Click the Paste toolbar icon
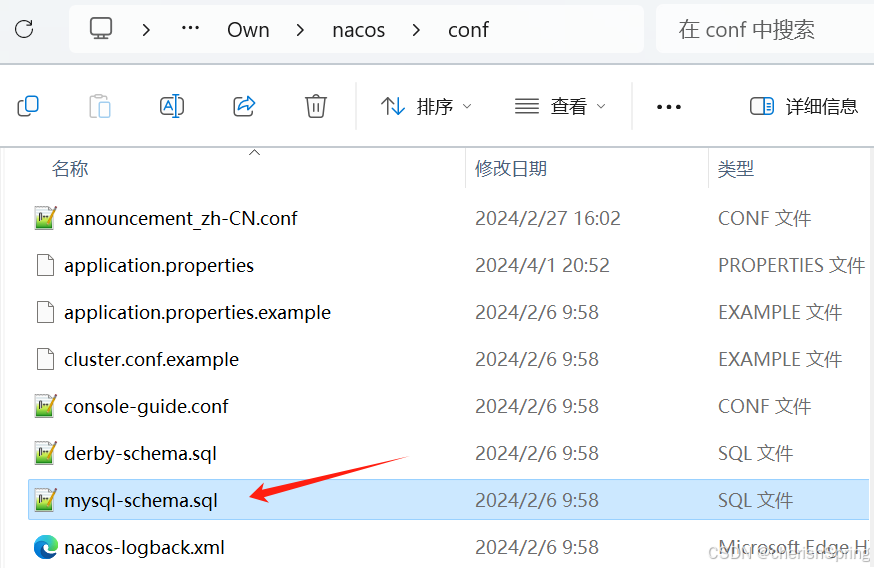874x568 pixels. 100,106
